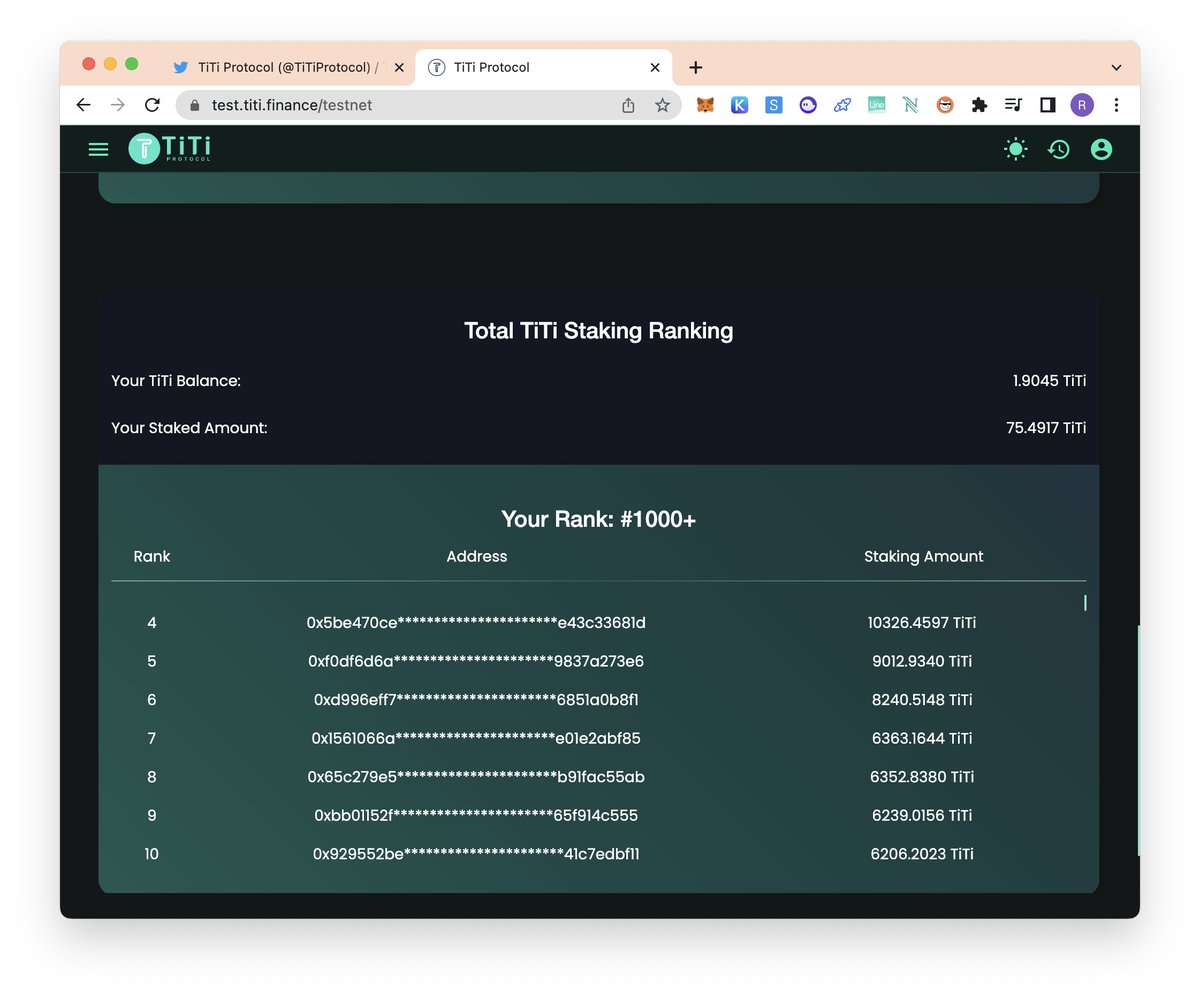Click the Rank column header
1200x998 pixels.
coord(152,556)
